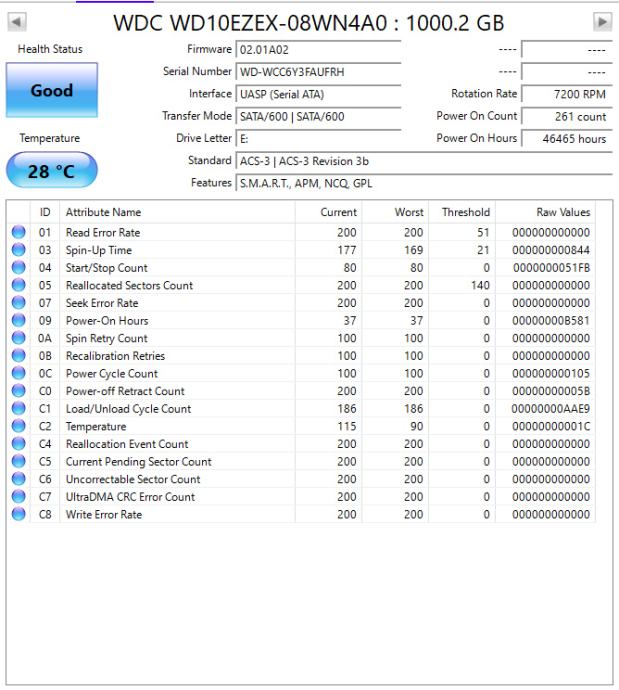
Task: Click status dot for Seek Error Rate
Action: tap(18, 302)
